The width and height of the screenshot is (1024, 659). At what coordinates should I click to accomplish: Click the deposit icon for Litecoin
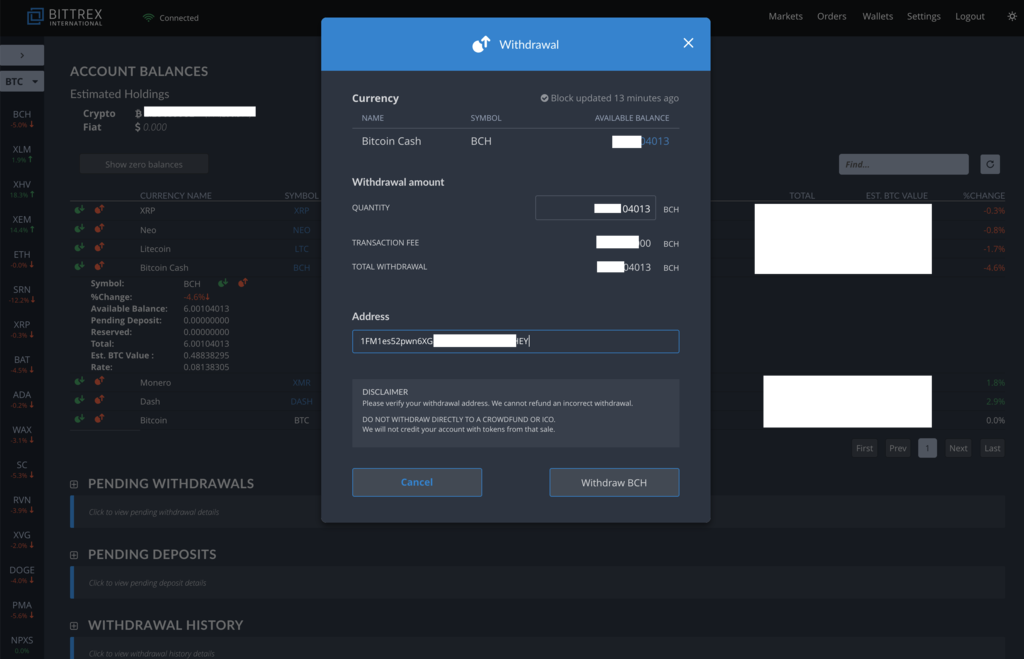tap(79, 248)
